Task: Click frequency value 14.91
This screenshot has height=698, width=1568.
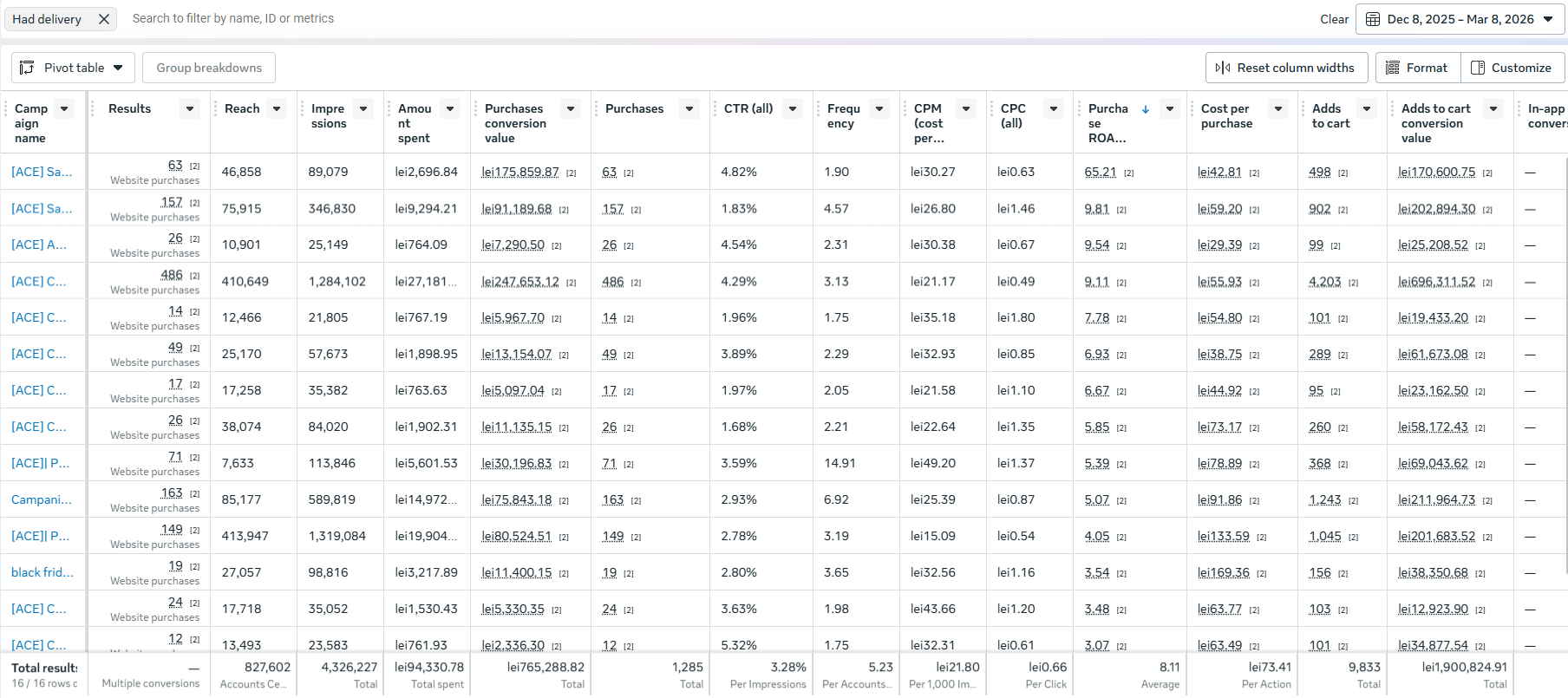Action: 840,463
